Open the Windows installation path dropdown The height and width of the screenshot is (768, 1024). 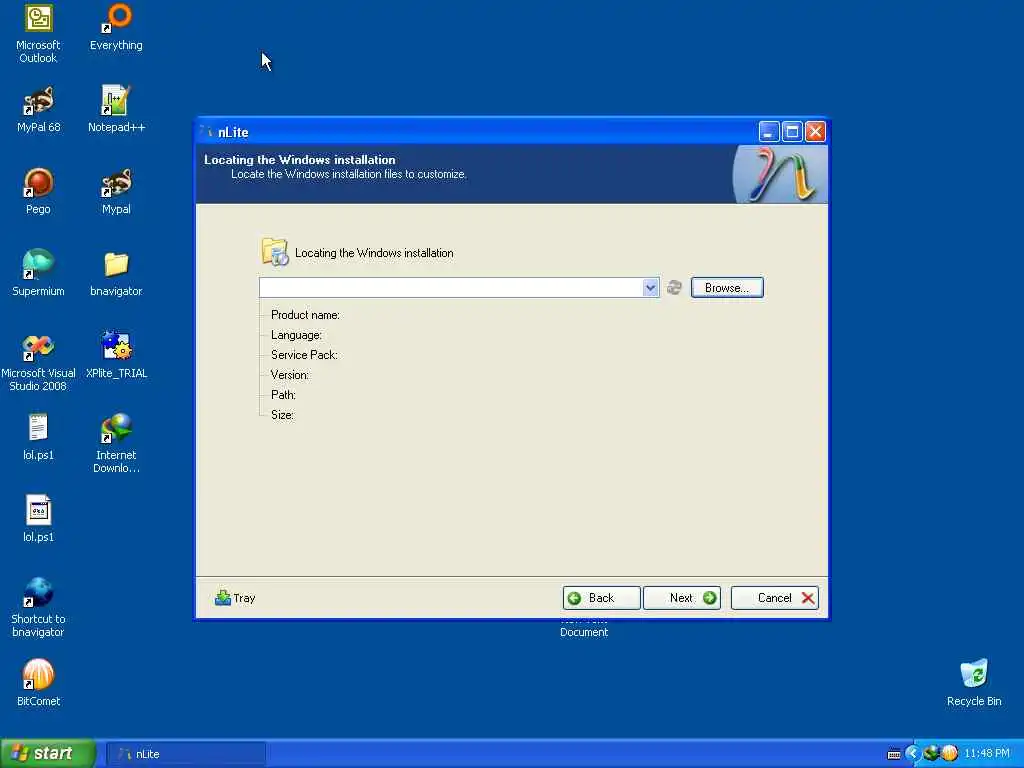pyautogui.click(x=650, y=287)
